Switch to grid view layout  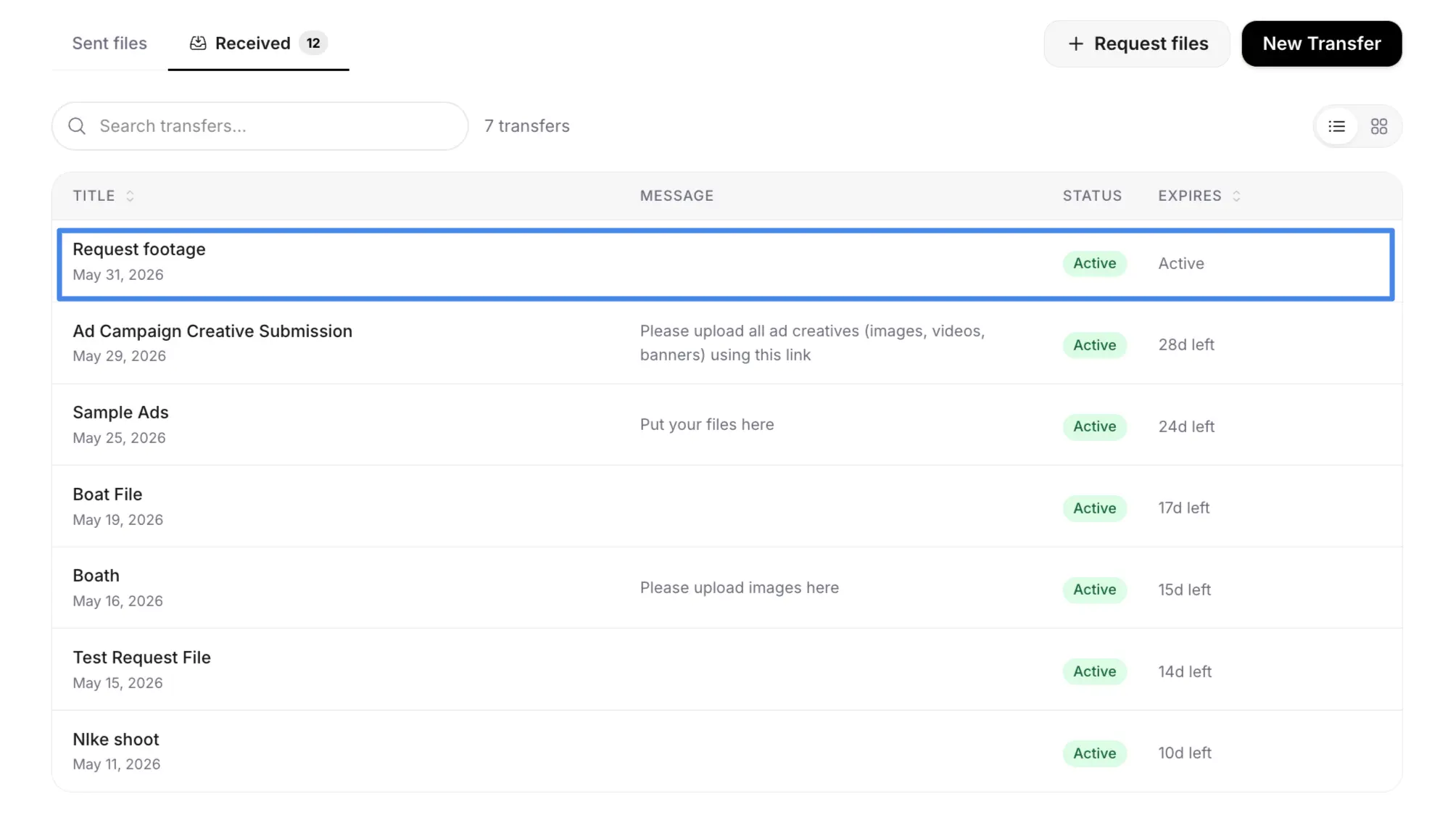[x=1378, y=127]
